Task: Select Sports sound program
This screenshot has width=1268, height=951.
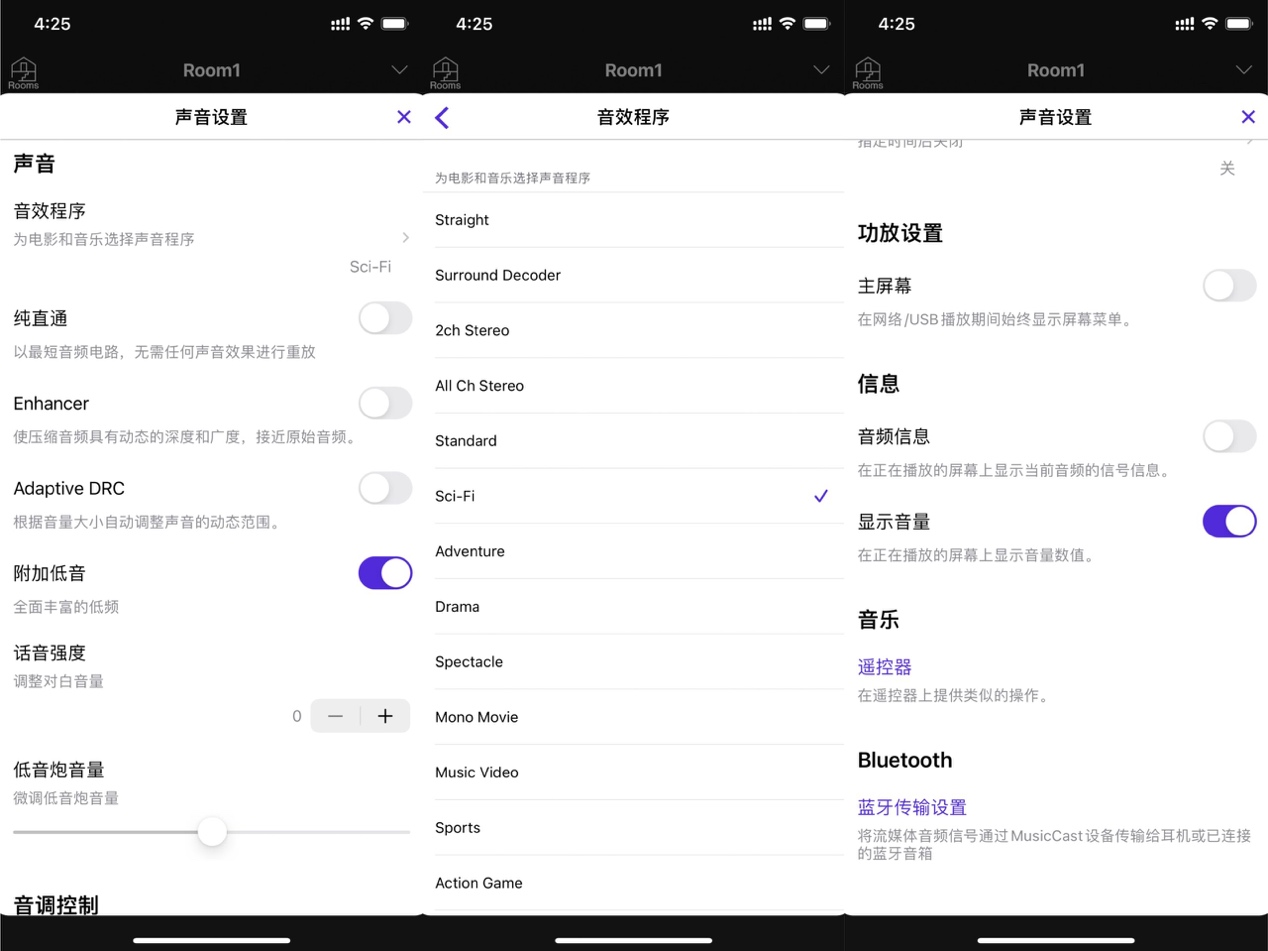Action: click(x=633, y=827)
